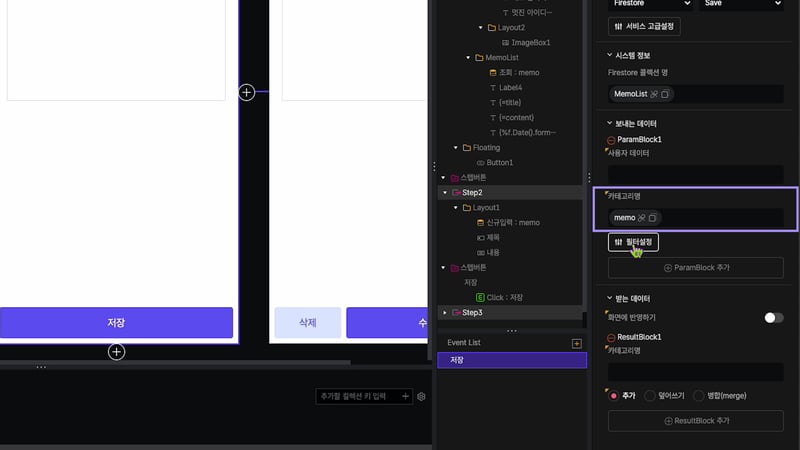The height and width of the screenshot is (450, 800).
Task: Click the remove icon beside ResultBlock1
Action: coord(611,337)
